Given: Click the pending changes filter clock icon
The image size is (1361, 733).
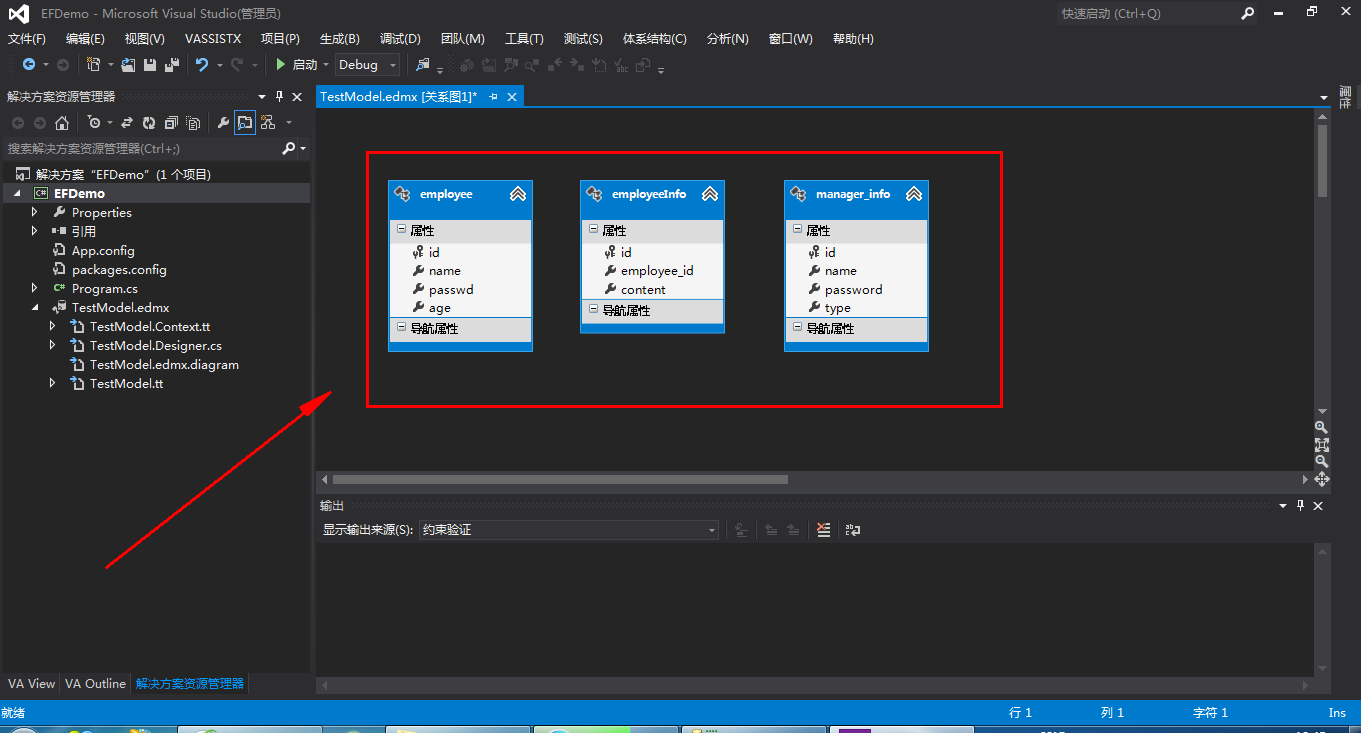Looking at the screenshot, I should (x=94, y=123).
